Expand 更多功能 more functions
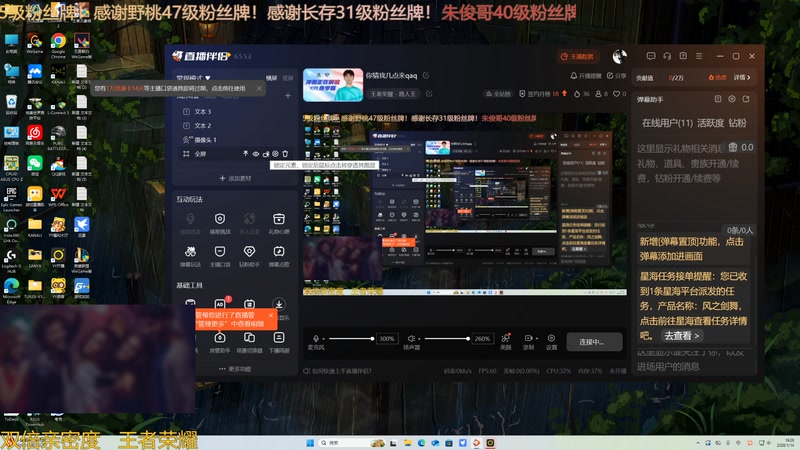Screen dimensions: 800x450 (235, 369)
